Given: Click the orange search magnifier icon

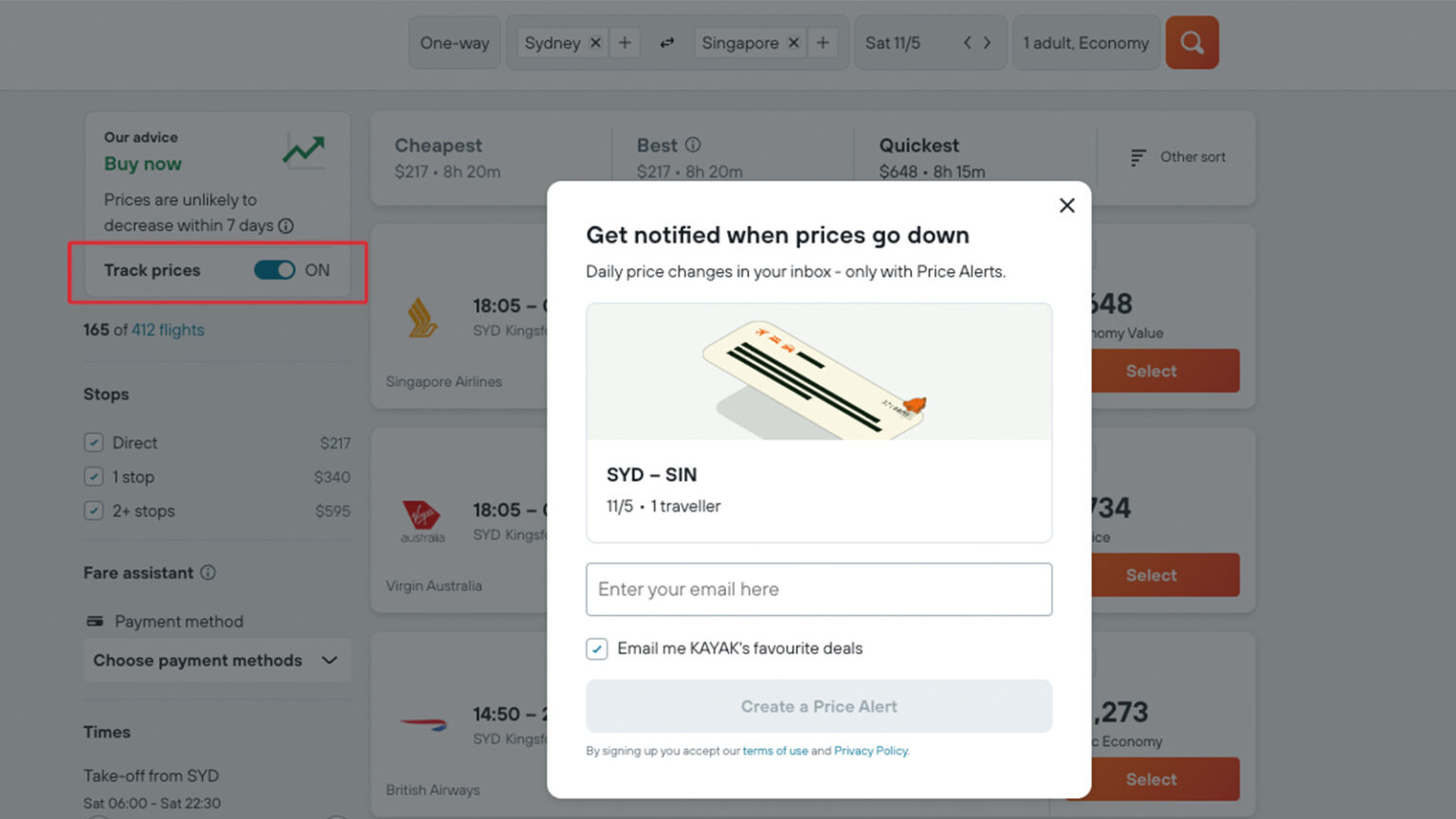Looking at the screenshot, I should [1192, 42].
